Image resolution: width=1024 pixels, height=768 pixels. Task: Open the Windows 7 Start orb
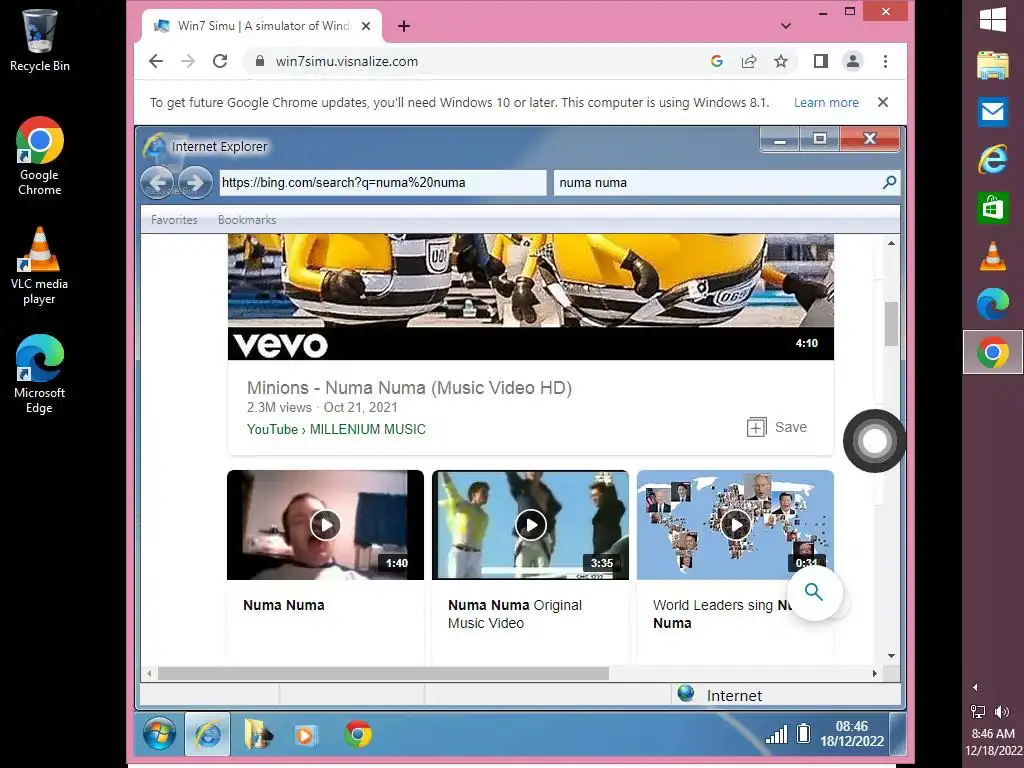tap(159, 734)
